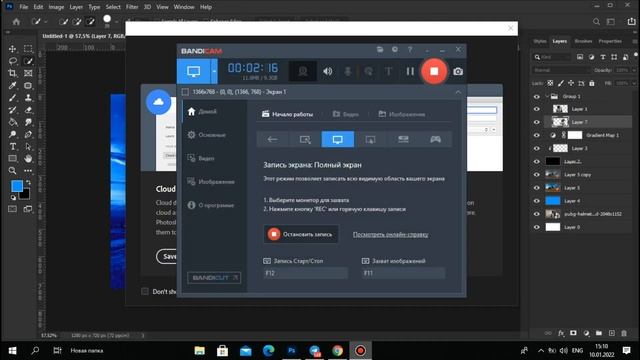Select the HDMI device recording mode icon
Screen dimensions: 640x360
(x=403, y=140)
